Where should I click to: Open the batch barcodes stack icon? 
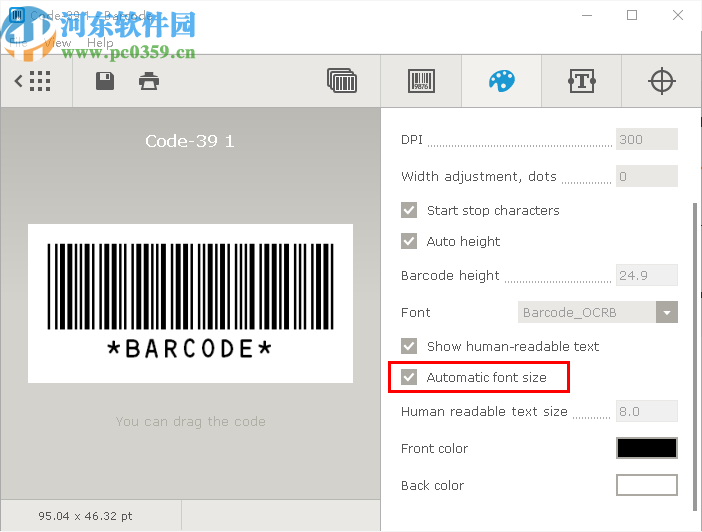(x=342, y=81)
